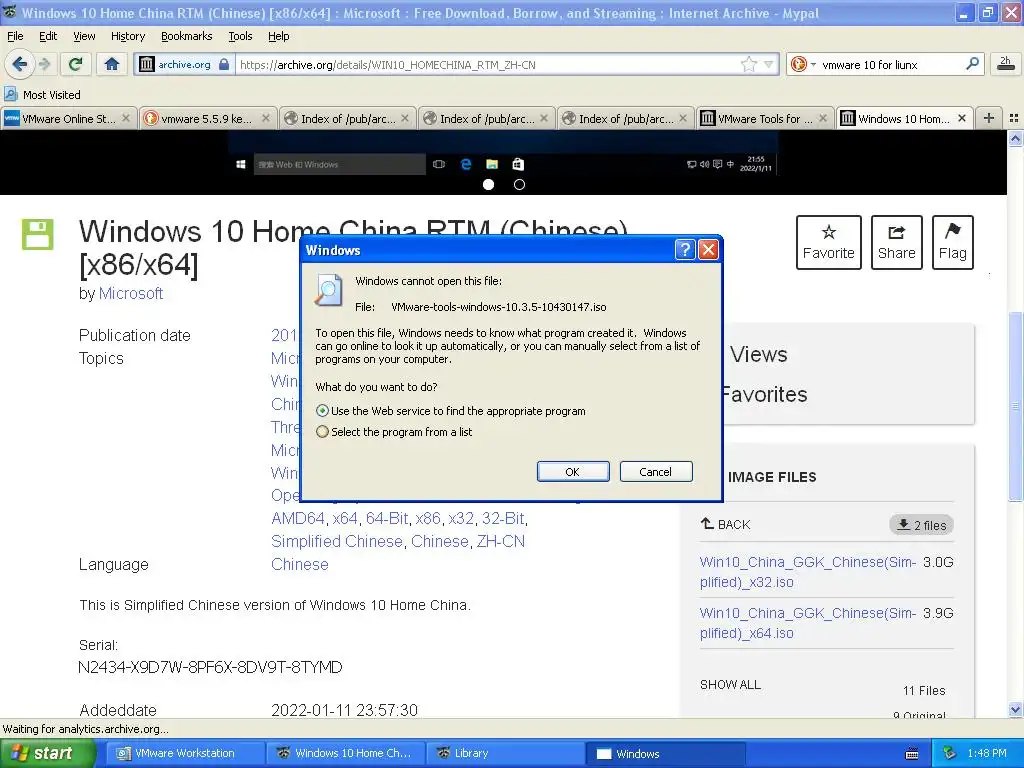
Task: Click the Simplified Chinese topic link
Action: pos(337,541)
